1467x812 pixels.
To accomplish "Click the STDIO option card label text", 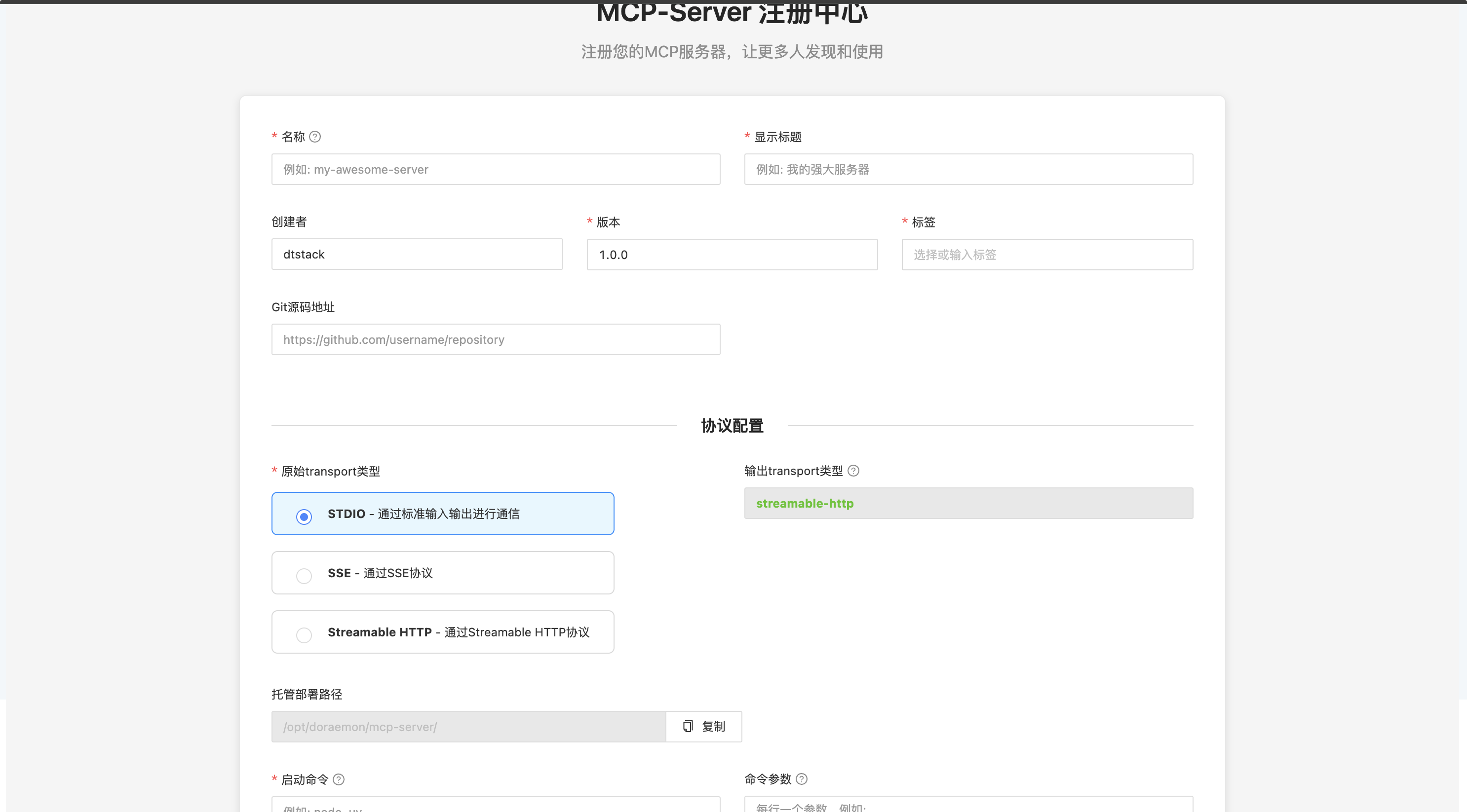I will click(x=423, y=514).
